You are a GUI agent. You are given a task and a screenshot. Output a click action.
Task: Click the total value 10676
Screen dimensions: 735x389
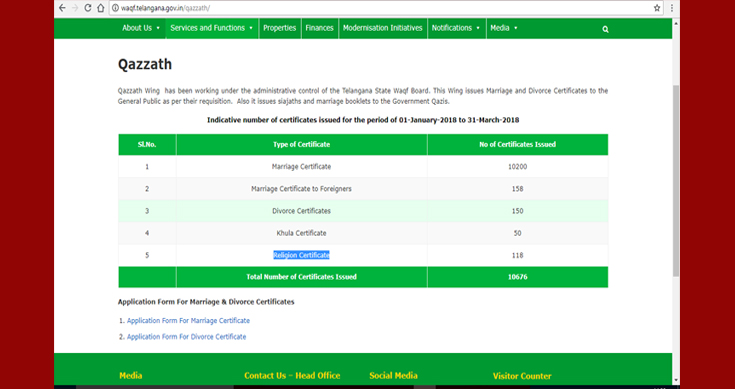(x=518, y=277)
